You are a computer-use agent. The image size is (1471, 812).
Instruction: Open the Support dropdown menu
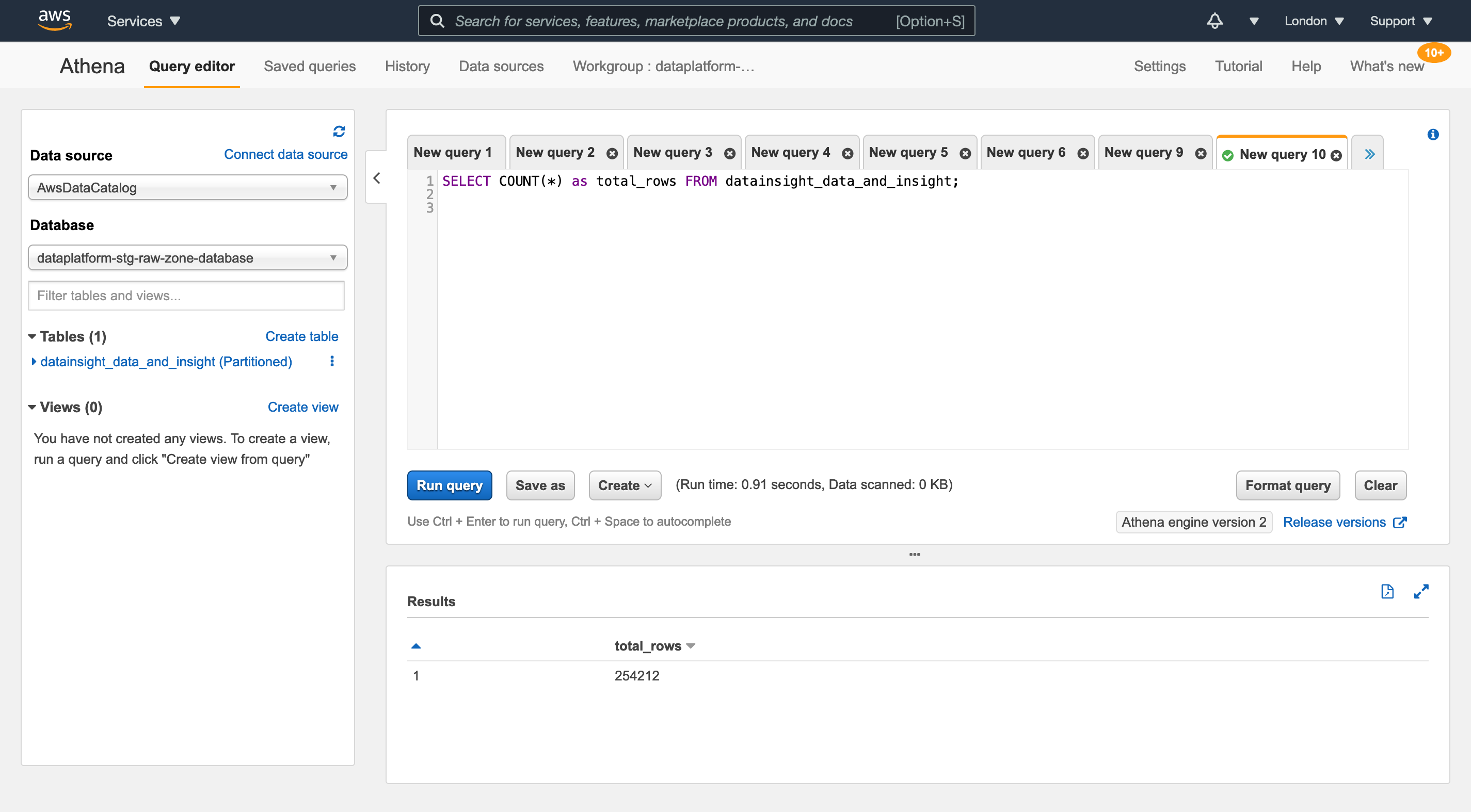1401,21
